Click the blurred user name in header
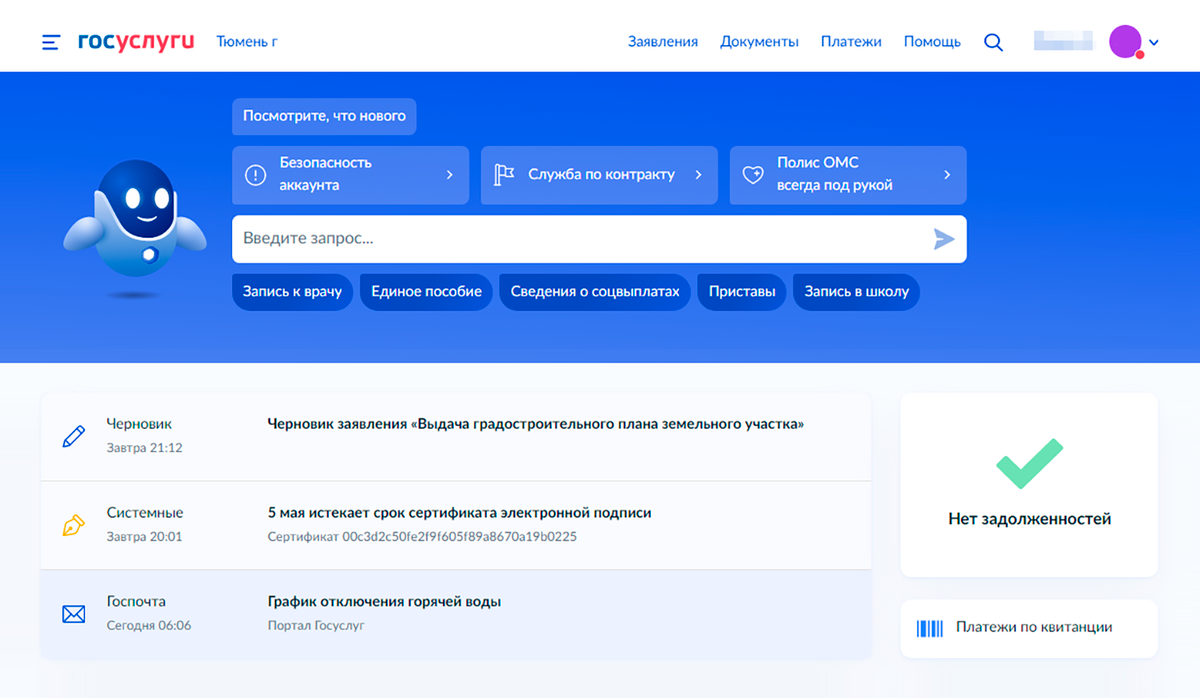 coord(1063,42)
